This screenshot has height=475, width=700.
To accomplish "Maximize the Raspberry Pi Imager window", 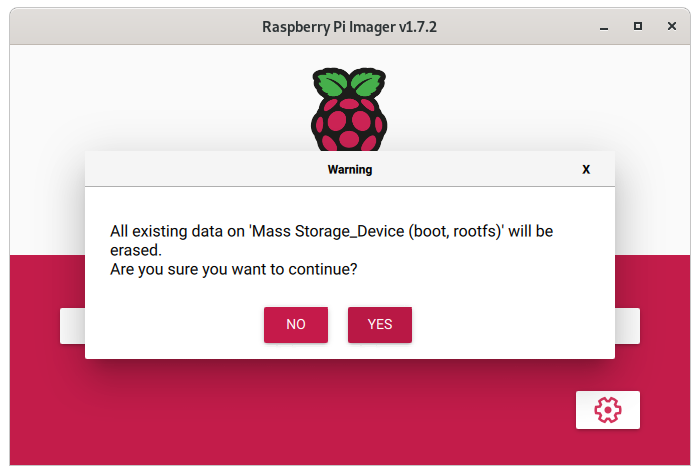I will [638, 26].
